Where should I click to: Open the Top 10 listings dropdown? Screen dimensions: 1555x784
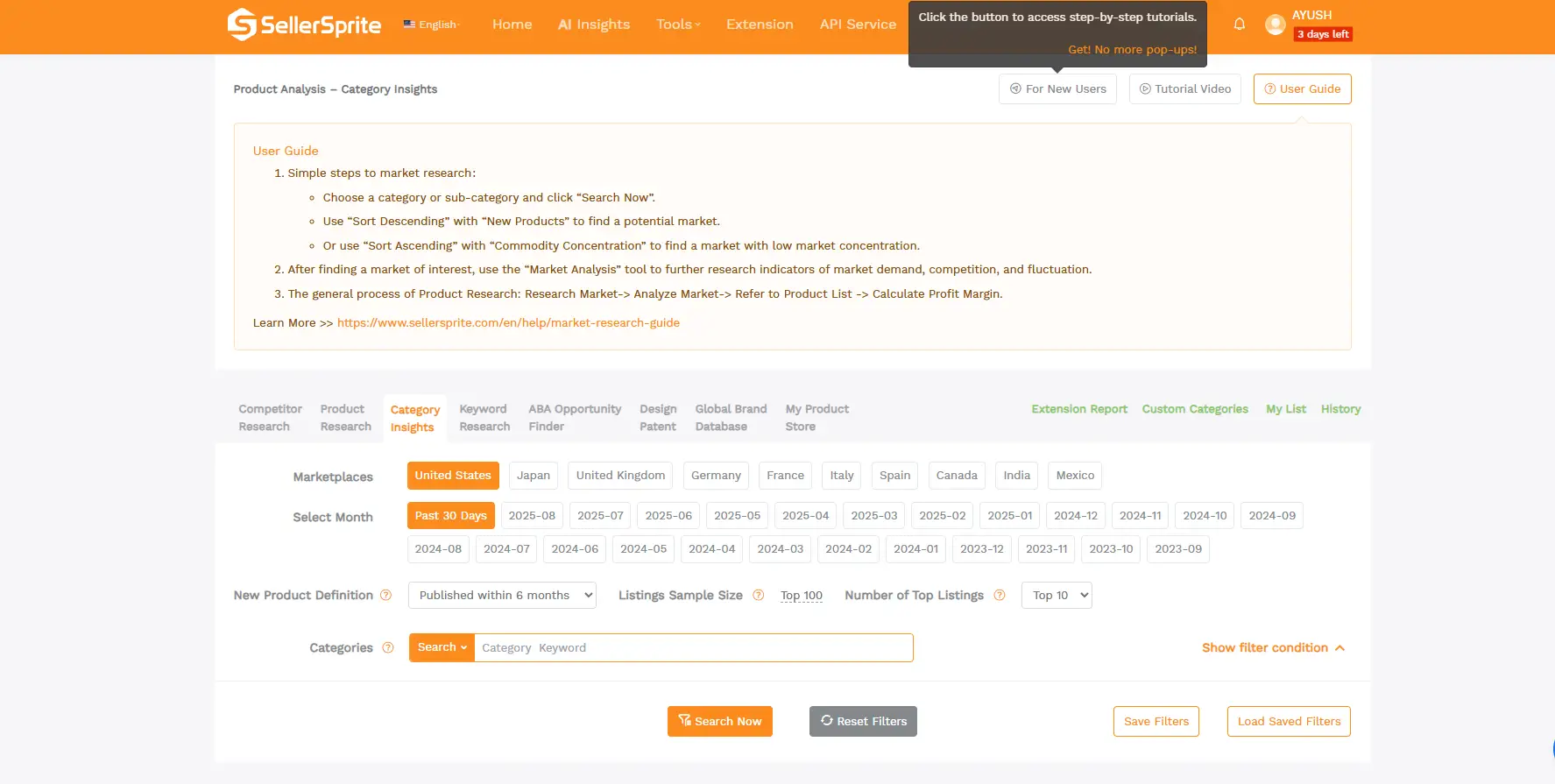[1057, 596]
